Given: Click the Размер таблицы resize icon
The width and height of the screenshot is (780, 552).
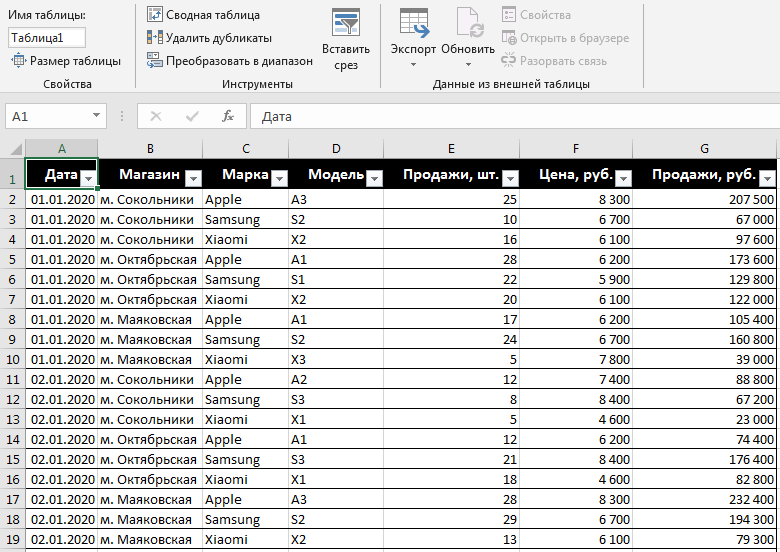Looking at the screenshot, I should (x=18, y=61).
